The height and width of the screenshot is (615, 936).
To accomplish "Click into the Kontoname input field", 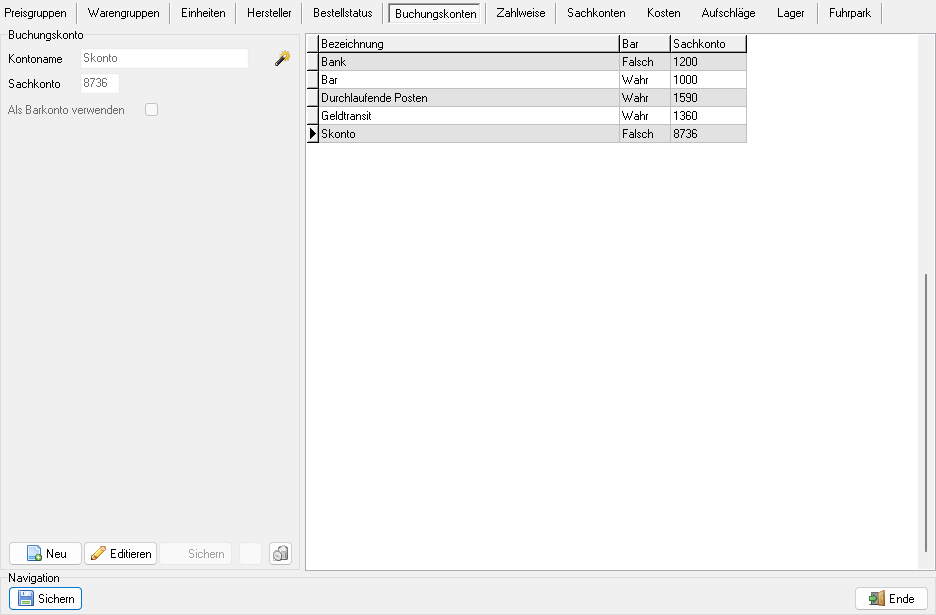I will tap(164, 59).
